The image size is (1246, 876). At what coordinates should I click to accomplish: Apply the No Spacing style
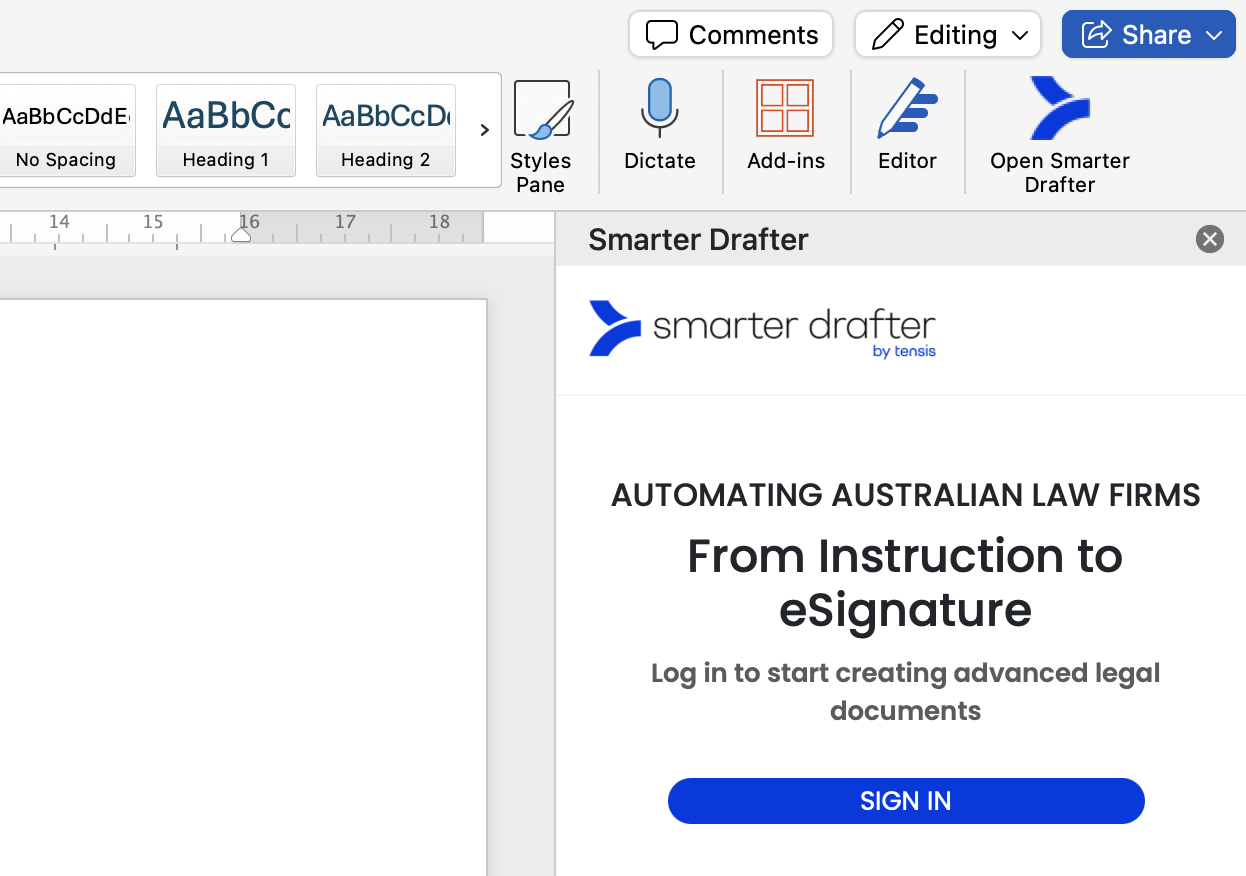[x=65, y=130]
